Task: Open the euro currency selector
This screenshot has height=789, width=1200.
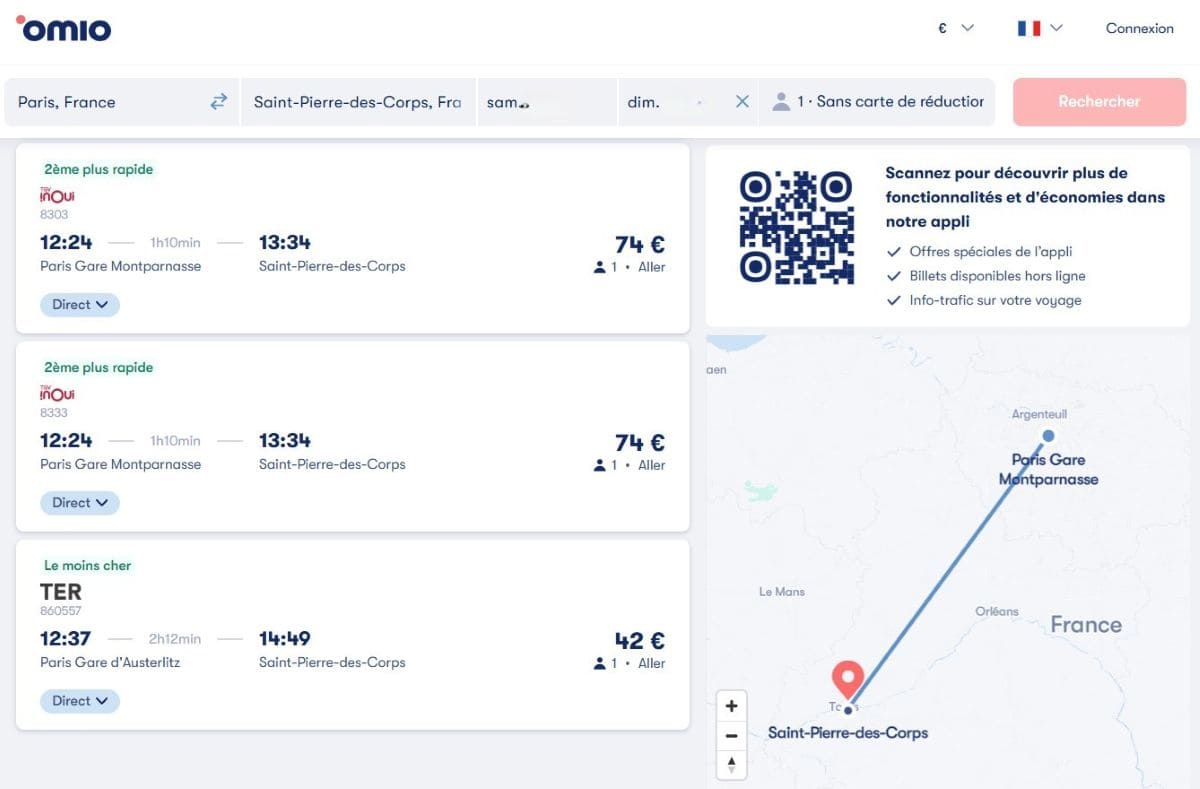Action: (x=955, y=28)
